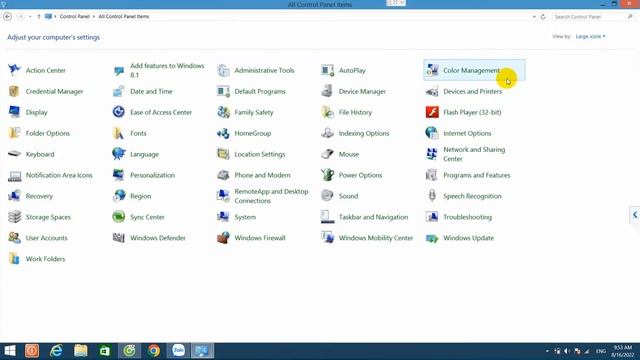640x360 pixels.
Task: Refresh the Control Panel view
Action: pyautogui.click(x=543, y=17)
